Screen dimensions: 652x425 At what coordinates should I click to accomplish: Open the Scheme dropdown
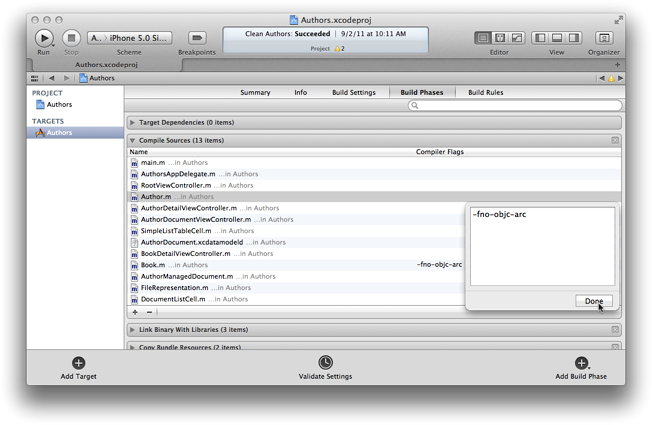tap(129, 38)
